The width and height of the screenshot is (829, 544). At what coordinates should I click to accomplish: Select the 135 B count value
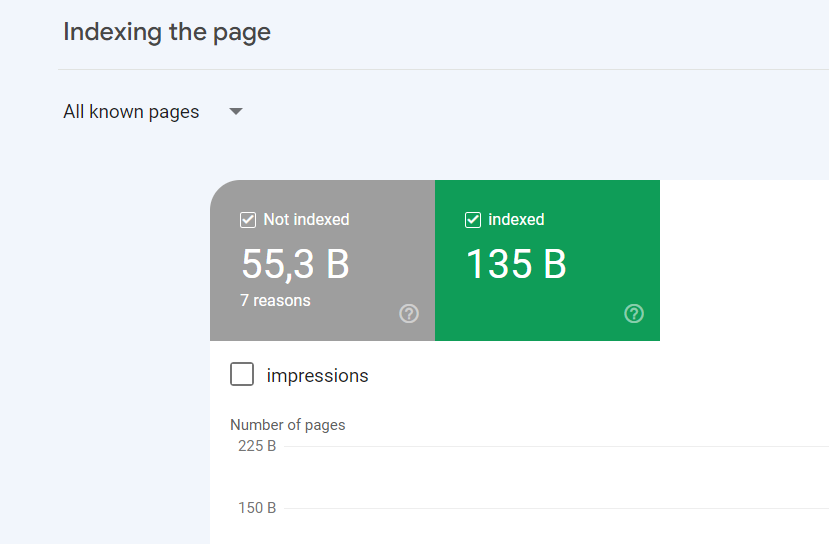click(x=516, y=264)
